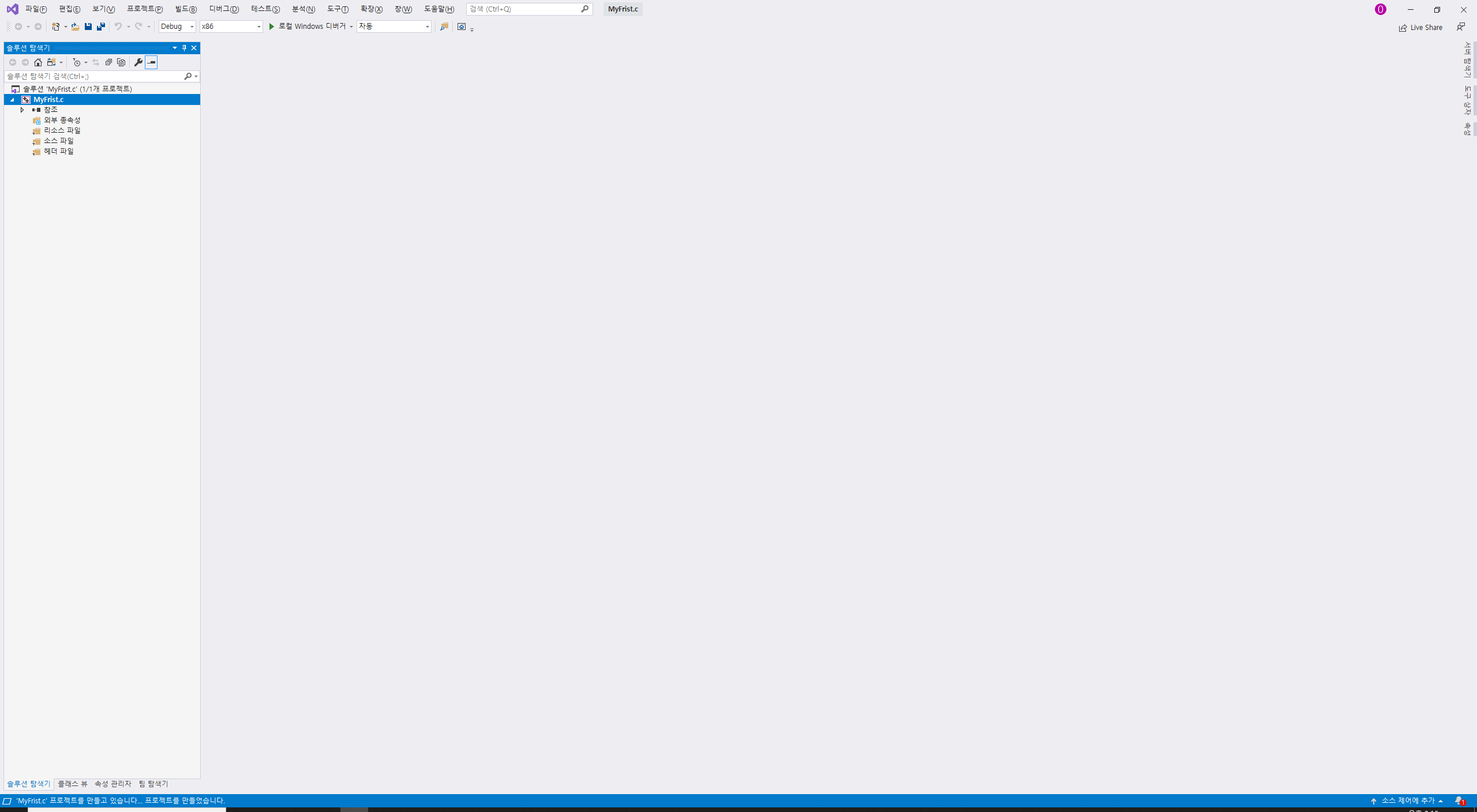Viewport: 1477px width, 812px height.
Task: Expand the 참조 tree node
Action: [x=22, y=110]
